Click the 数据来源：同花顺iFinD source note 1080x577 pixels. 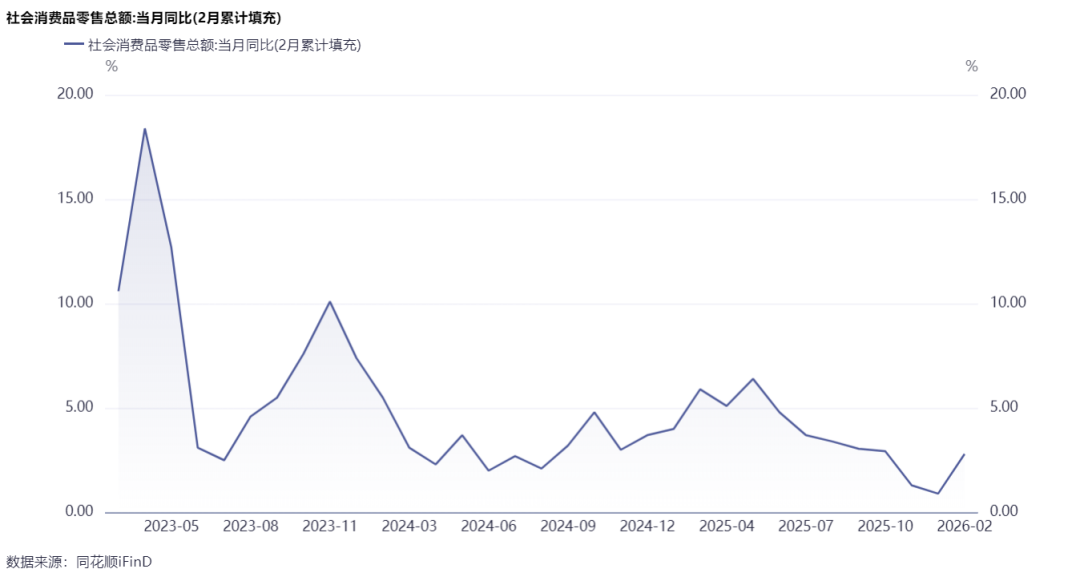coord(79,562)
